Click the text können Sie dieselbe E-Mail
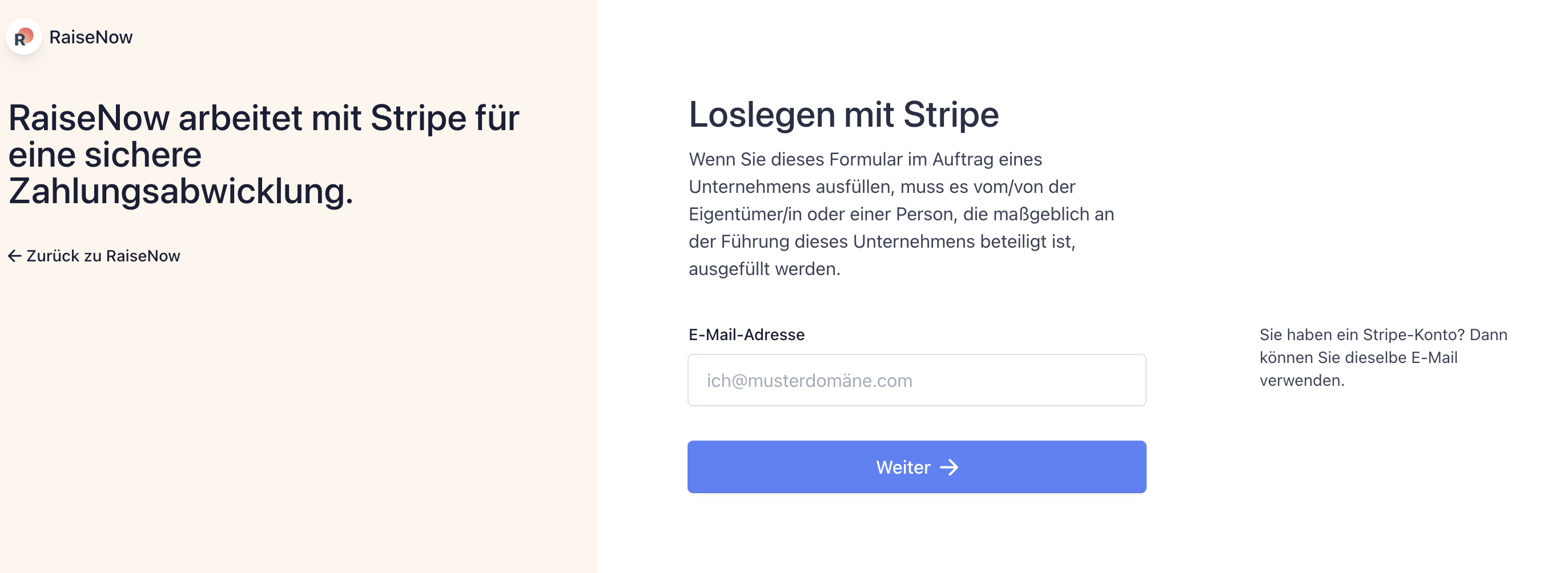Screen dimensions: 1568x573 coord(1358,358)
